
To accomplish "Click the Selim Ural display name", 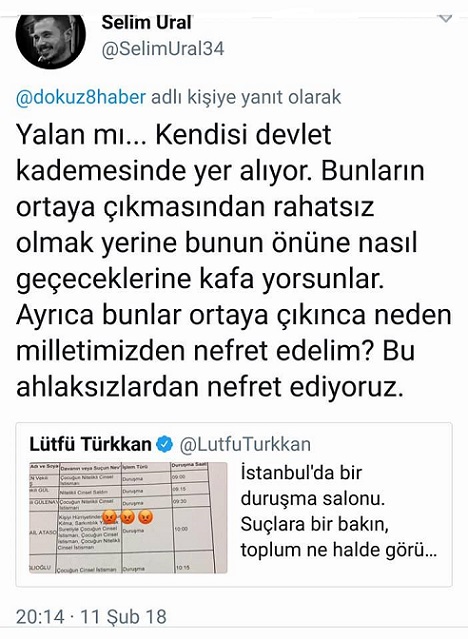I will click(146, 22).
